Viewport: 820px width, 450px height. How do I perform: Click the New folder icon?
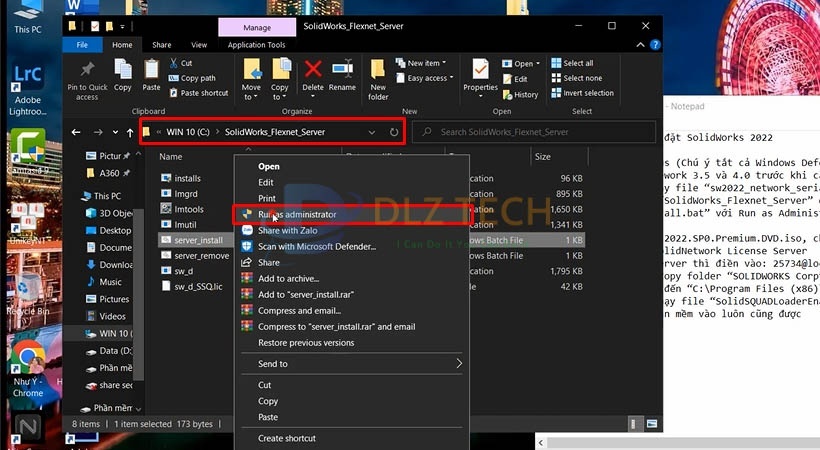pyautogui.click(x=378, y=78)
